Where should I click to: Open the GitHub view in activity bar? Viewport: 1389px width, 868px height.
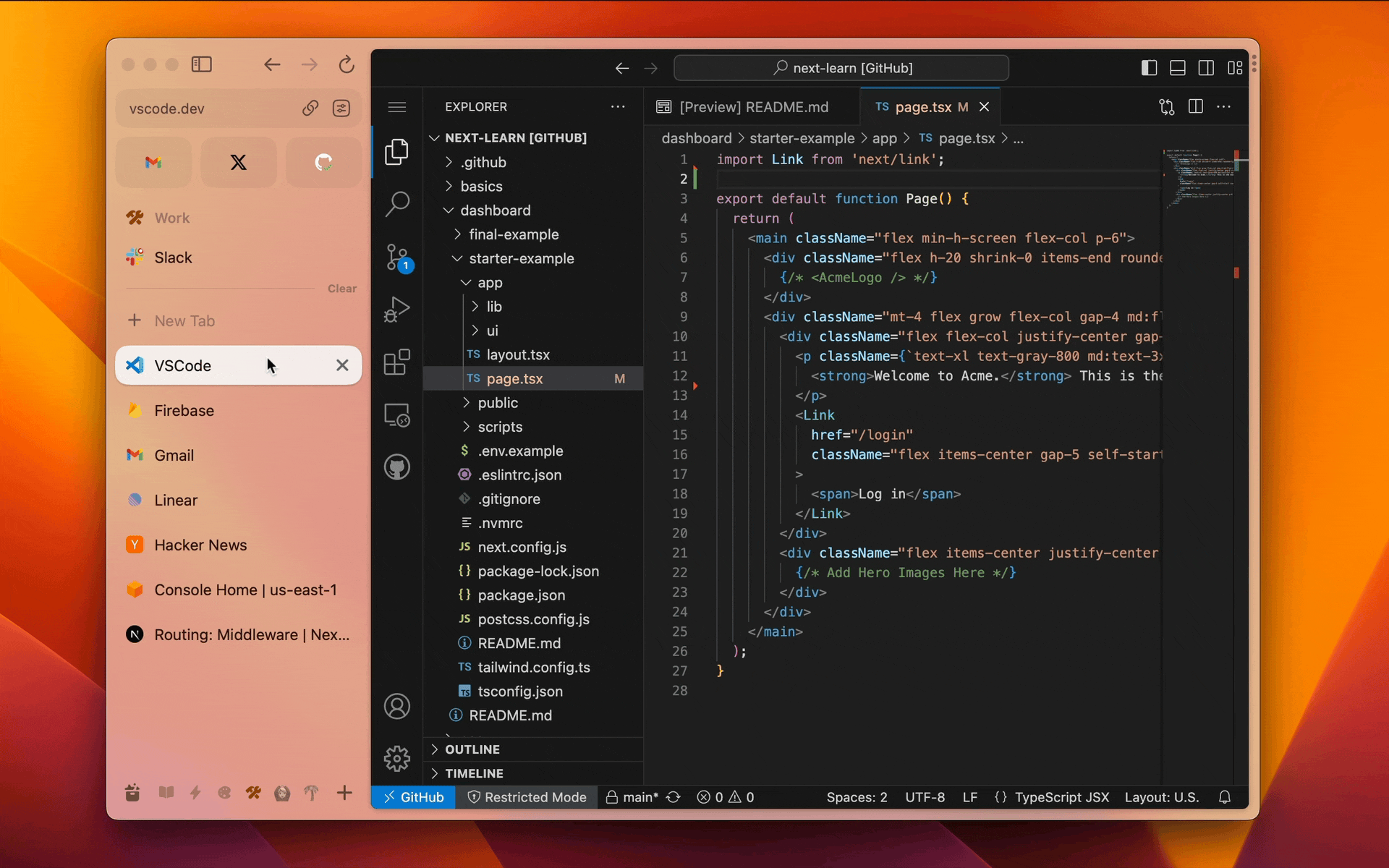(396, 467)
